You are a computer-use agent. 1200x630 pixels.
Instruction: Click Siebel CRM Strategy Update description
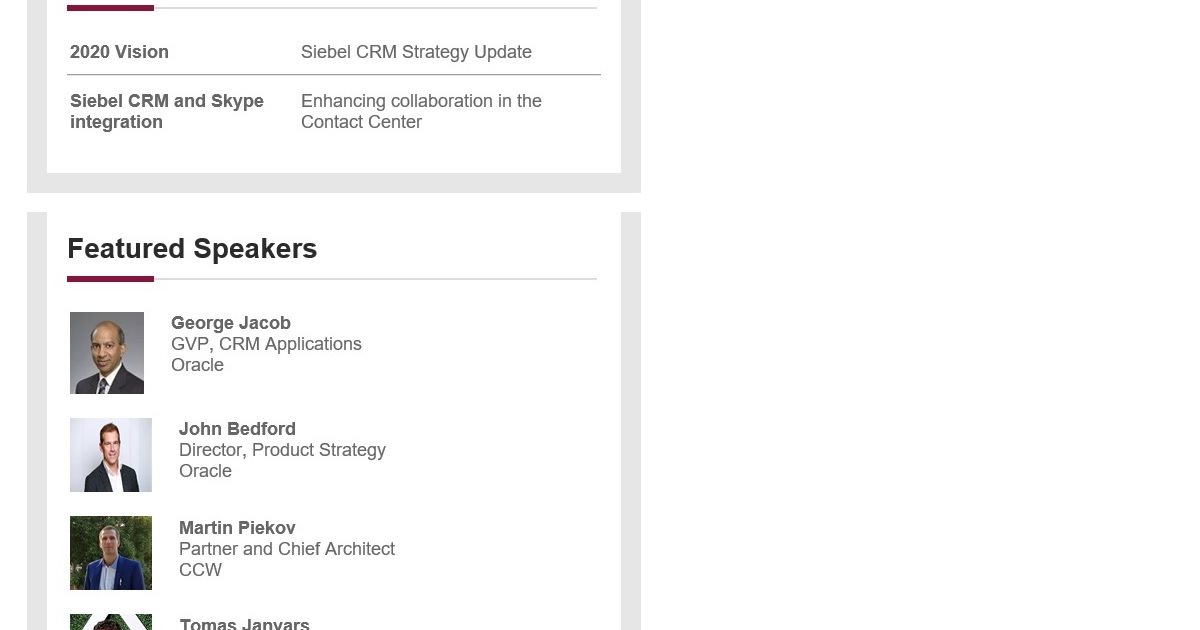point(416,52)
